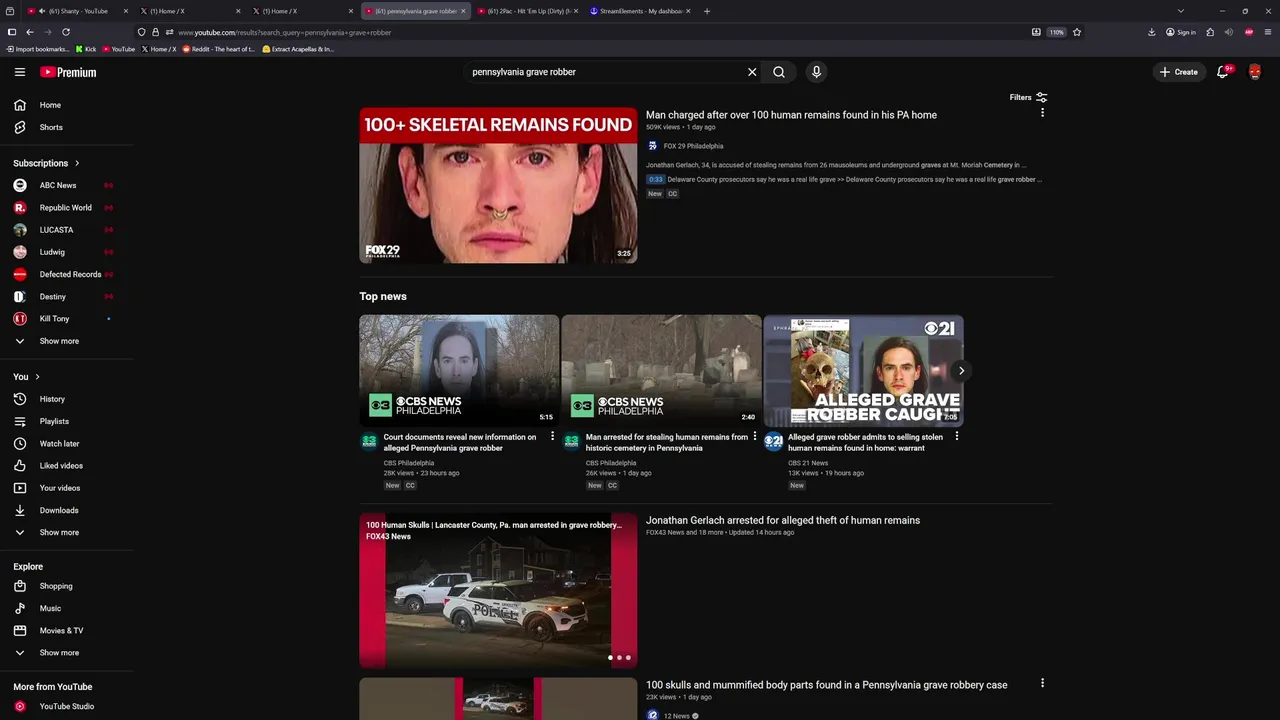Open options for Court documents video
This screenshot has width=1280, height=720.
[x=552, y=436]
